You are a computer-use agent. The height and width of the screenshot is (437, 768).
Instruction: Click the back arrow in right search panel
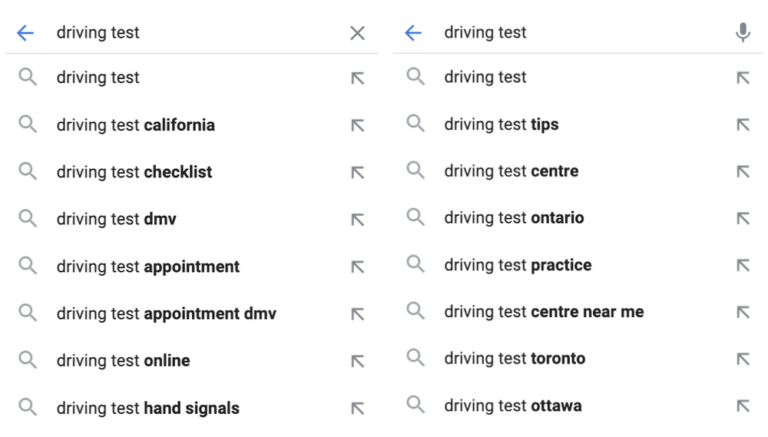point(412,33)
